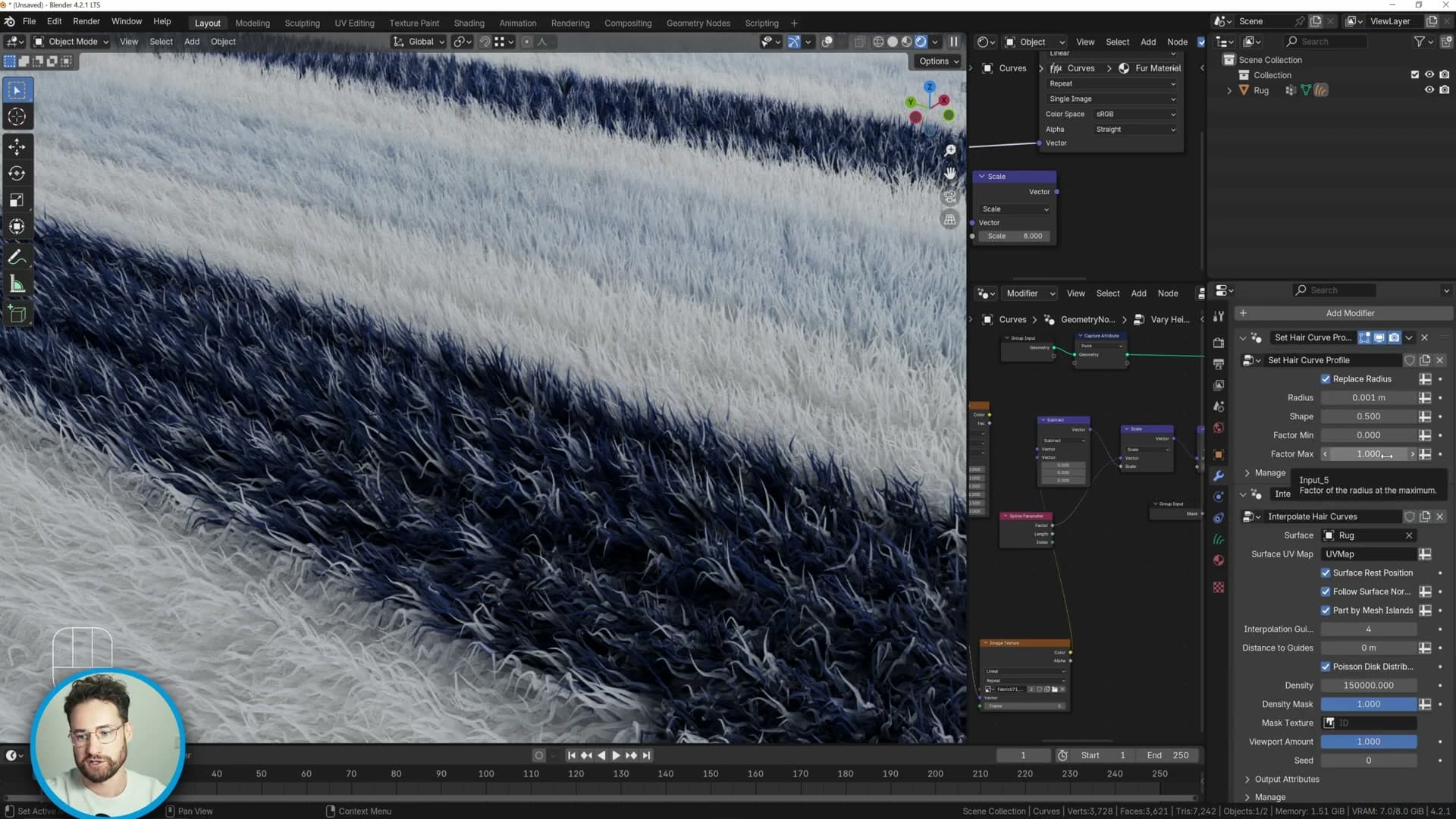1456x819 pixels.
Task: Open the Global transform orientation dropdown
Action: pos(419,42)
